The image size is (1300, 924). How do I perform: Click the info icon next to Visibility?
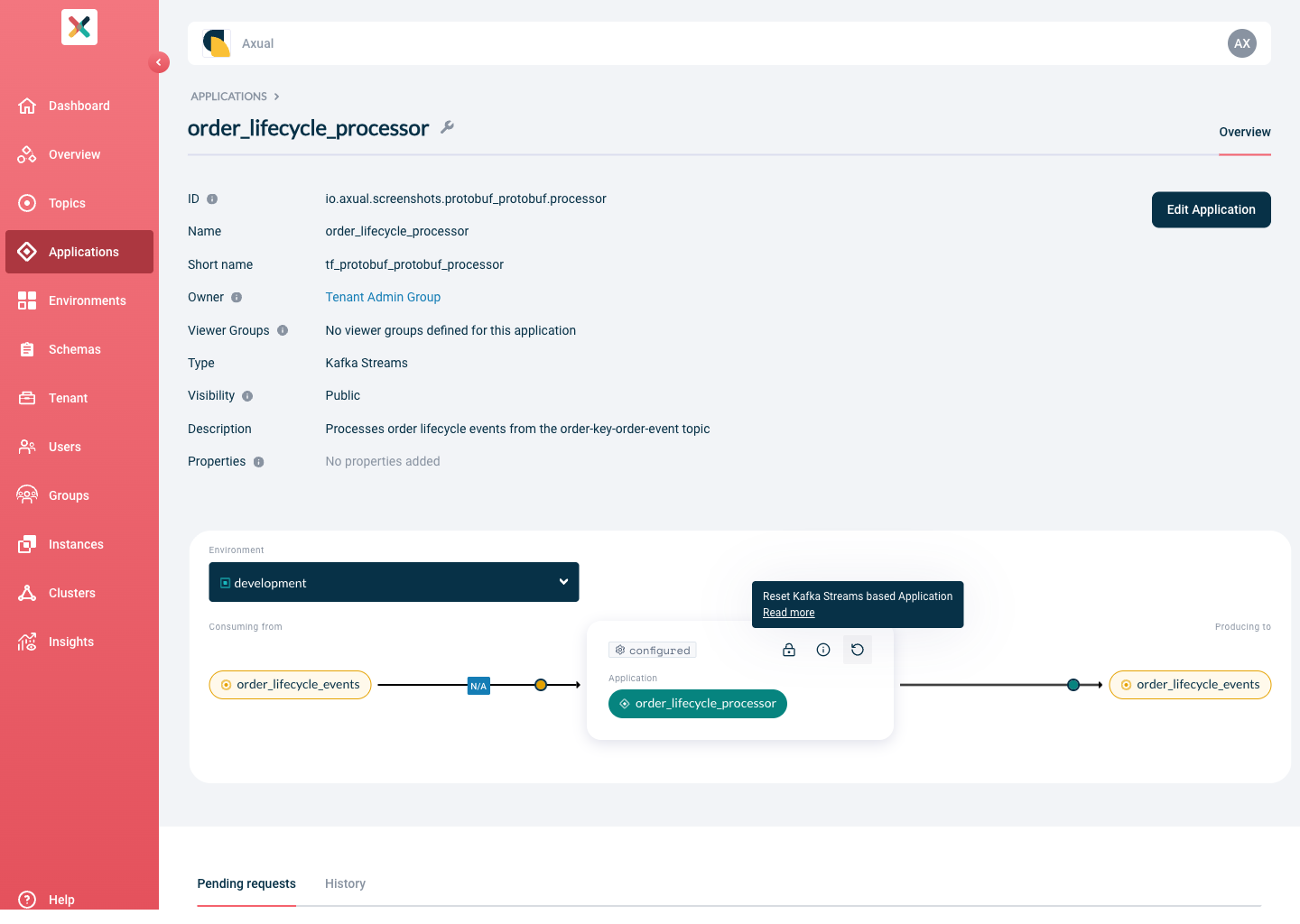(x=247, y=396)
